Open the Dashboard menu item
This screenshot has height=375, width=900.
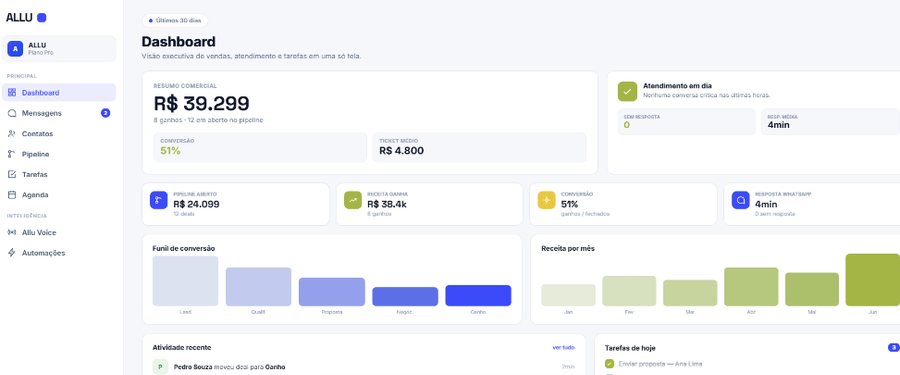tap(59, 92)
